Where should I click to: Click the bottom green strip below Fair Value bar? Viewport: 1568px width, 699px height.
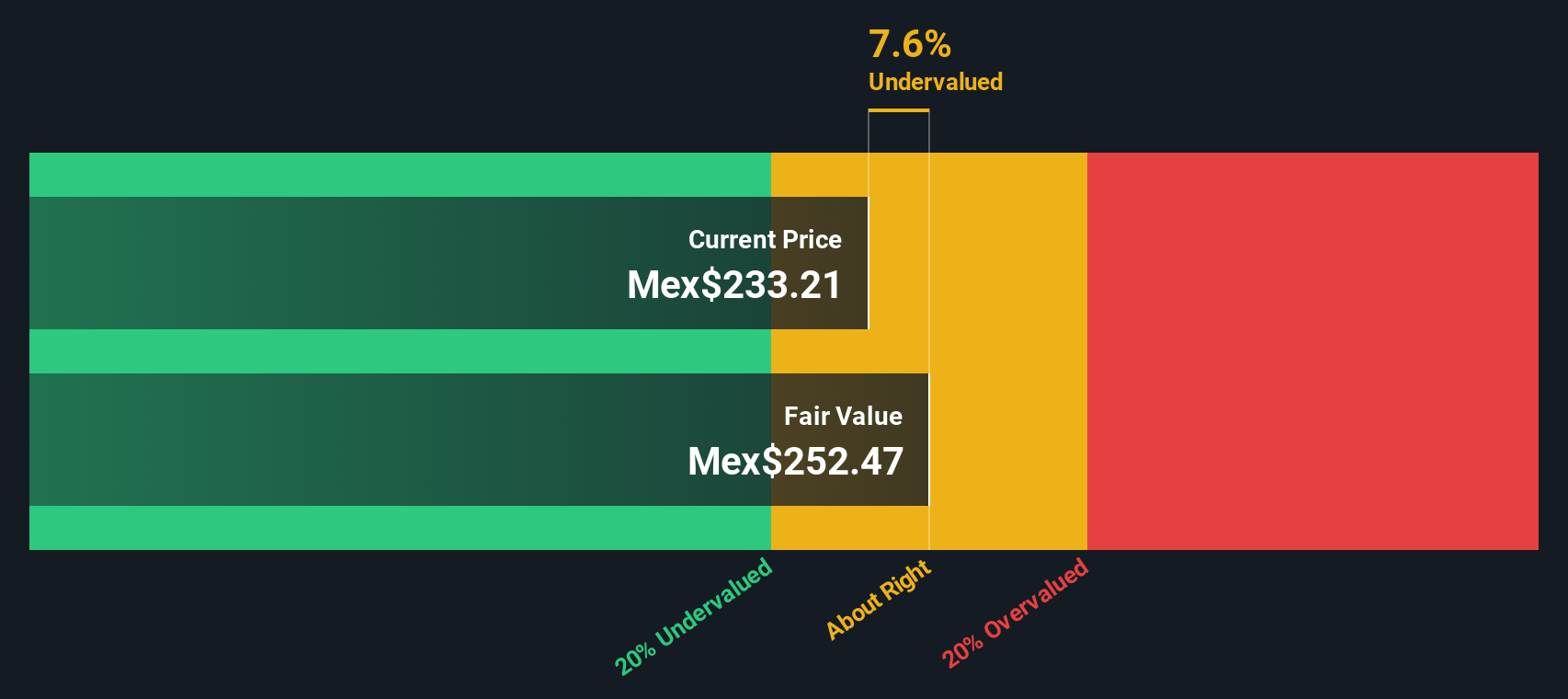[x=400, y=528]
